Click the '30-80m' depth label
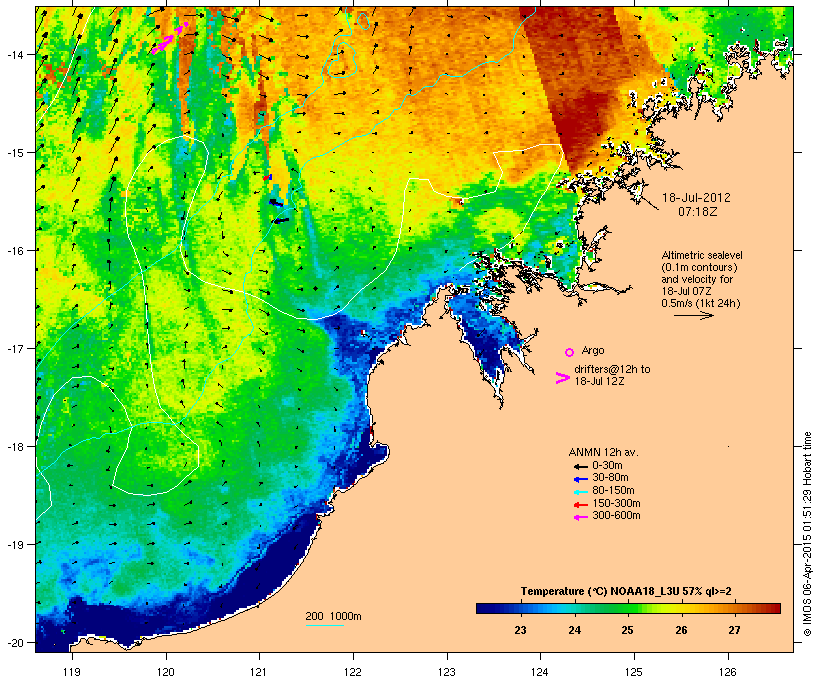The height and width of the screenshot is (680, 820). pyautogui.click(x=610, y=478)
